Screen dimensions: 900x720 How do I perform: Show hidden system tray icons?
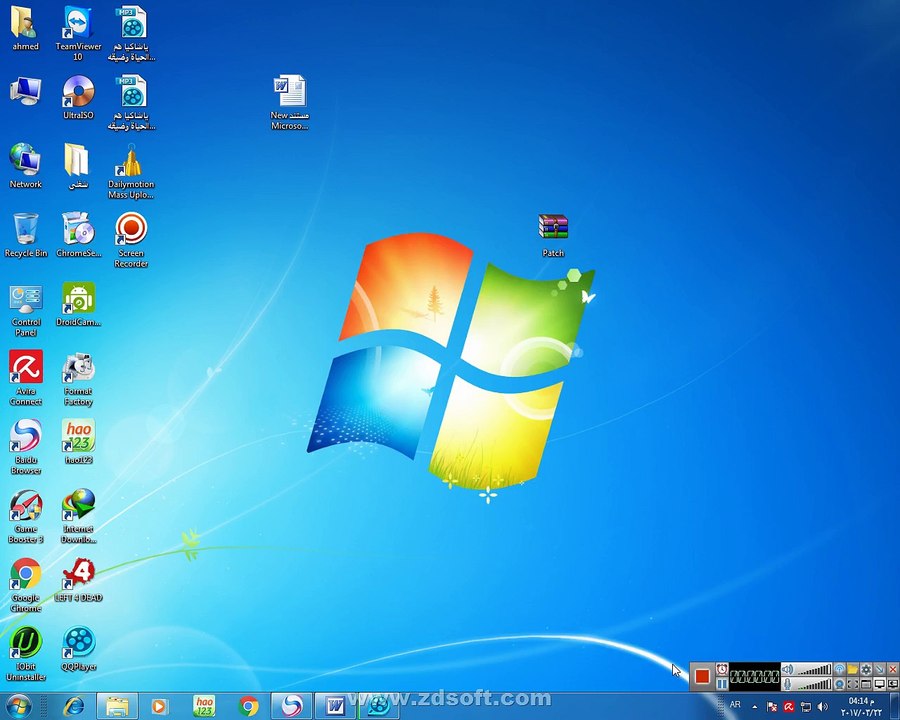click(755, 707)
